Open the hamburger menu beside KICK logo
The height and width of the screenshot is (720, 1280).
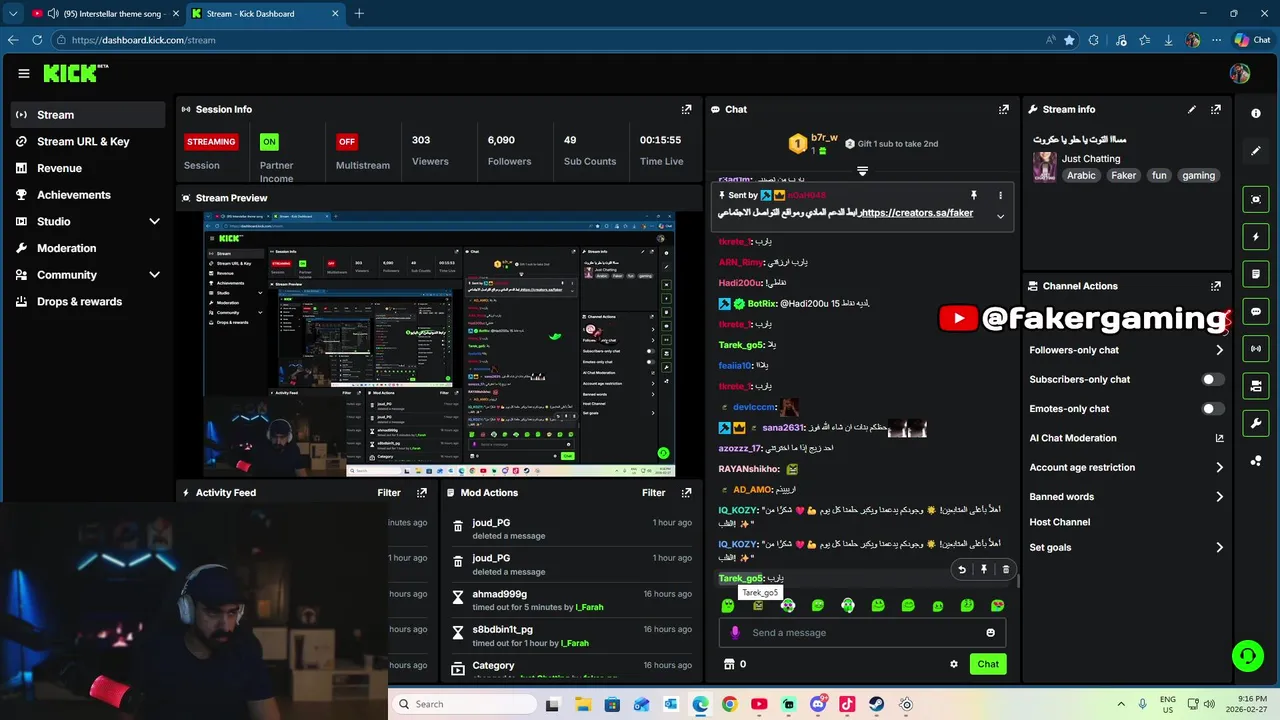(24, 73)
